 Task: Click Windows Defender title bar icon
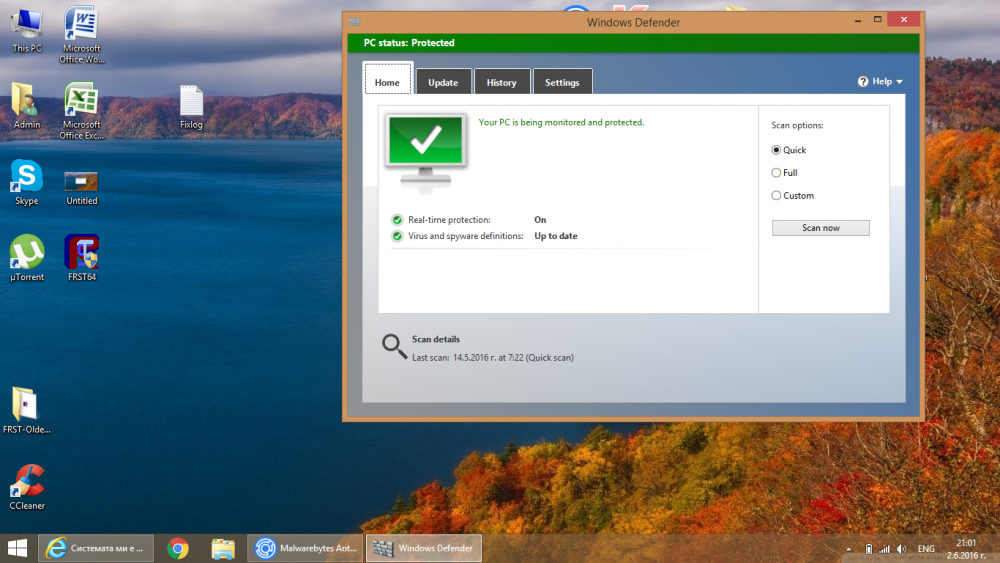[x=355, y=22]
